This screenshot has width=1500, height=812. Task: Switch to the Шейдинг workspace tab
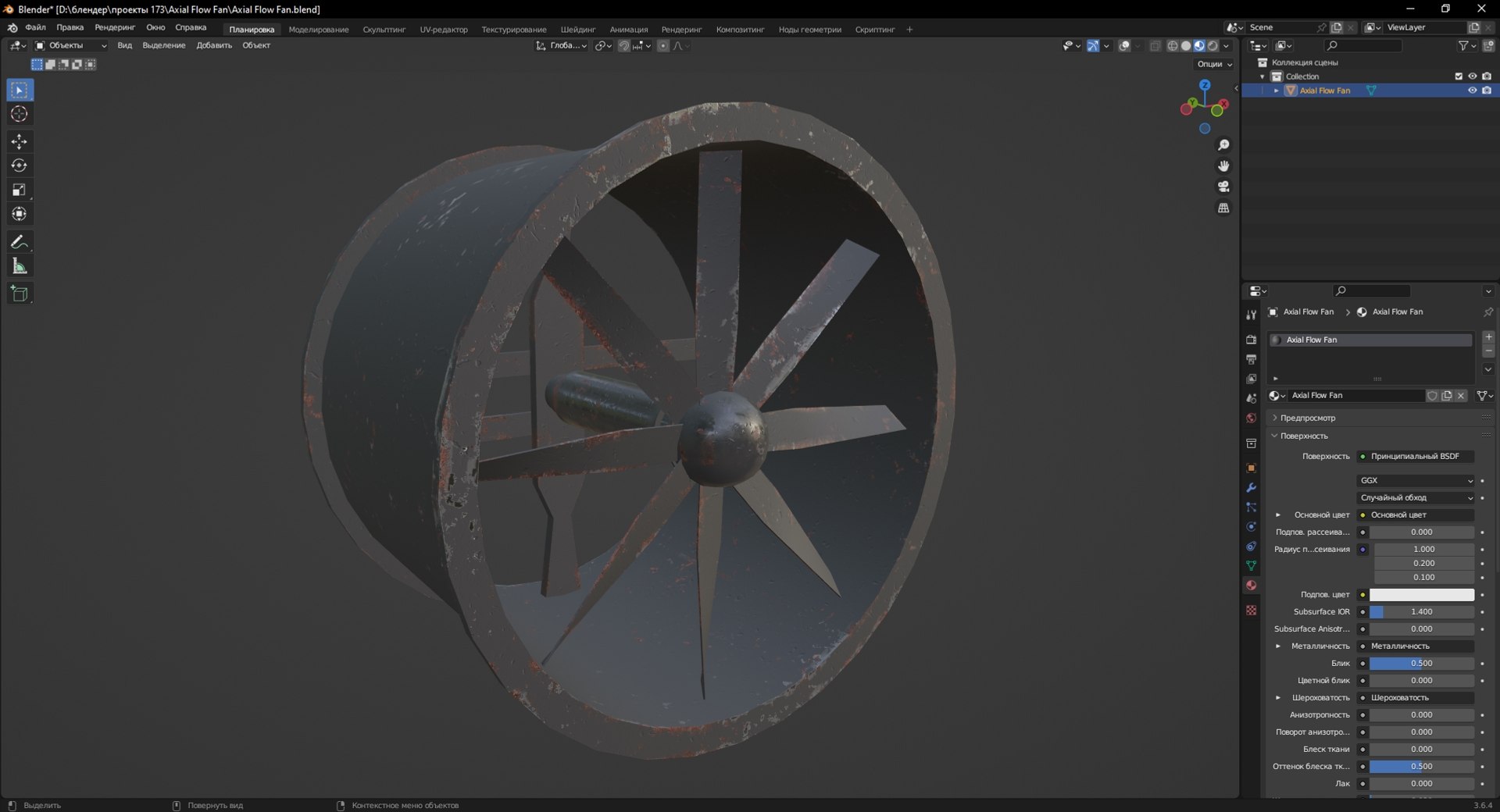point(578,30)
